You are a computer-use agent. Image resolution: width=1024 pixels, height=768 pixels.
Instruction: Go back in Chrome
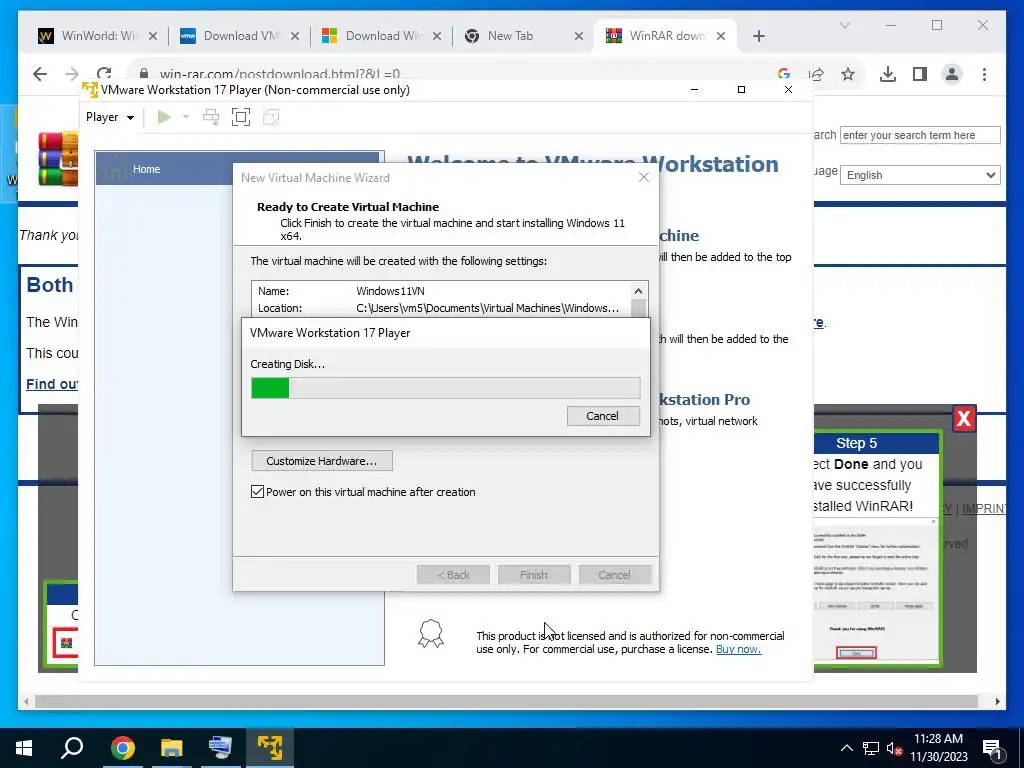point(40,74)
